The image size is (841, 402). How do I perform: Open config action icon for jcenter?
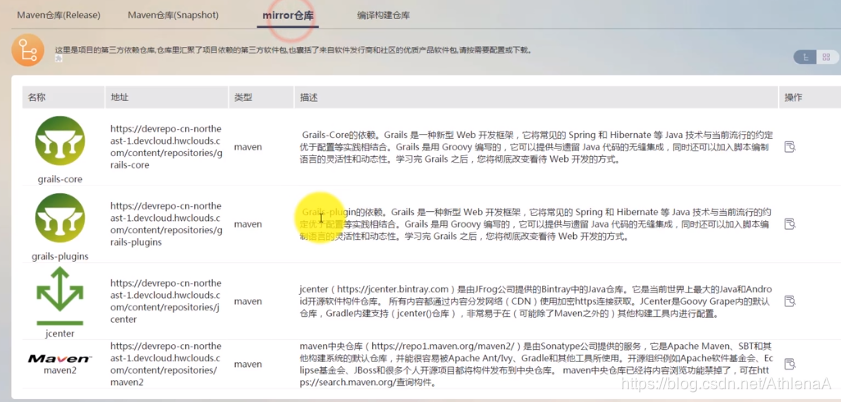click(789, 301)
